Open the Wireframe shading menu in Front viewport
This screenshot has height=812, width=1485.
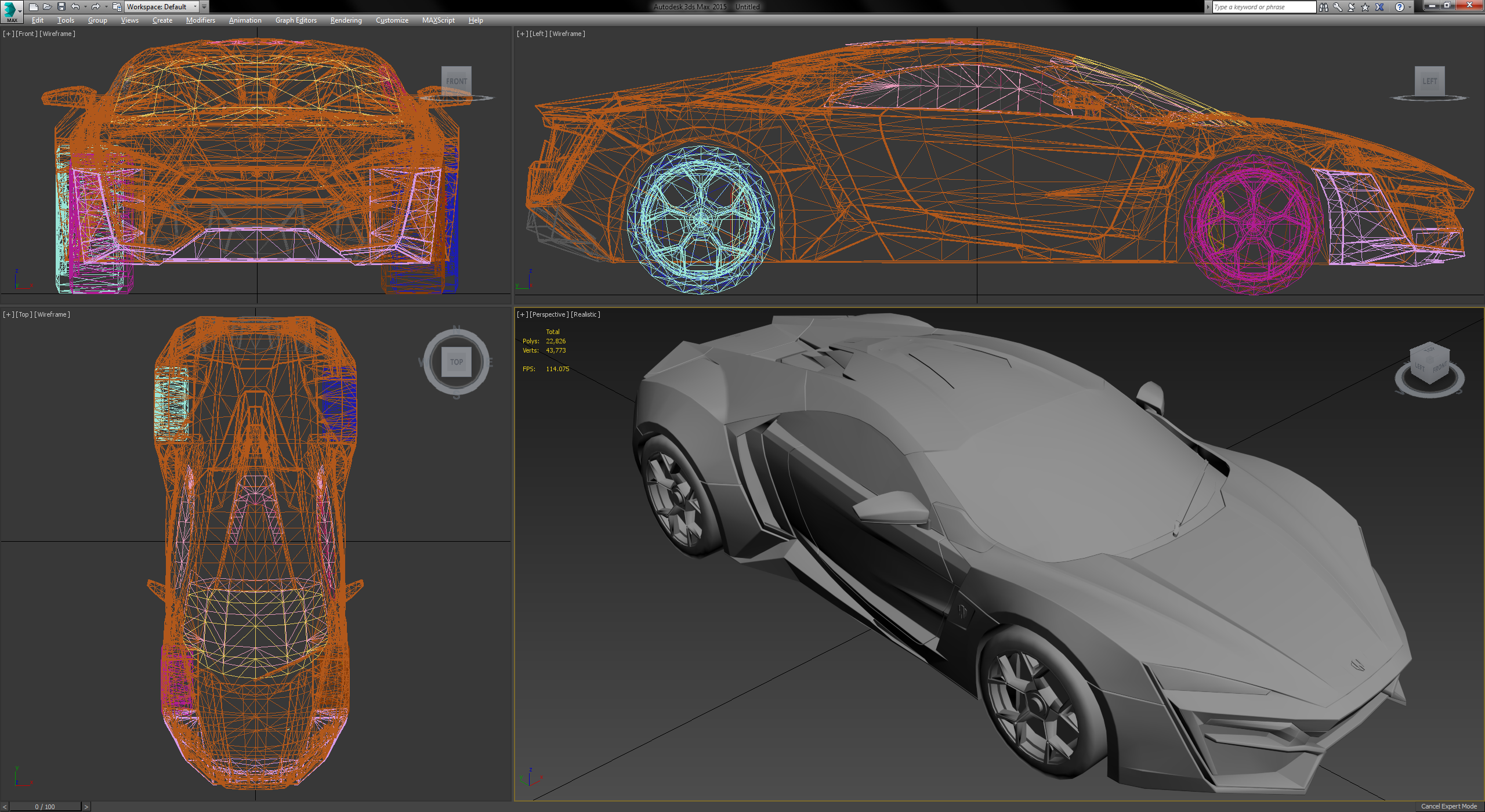point(57,33)
